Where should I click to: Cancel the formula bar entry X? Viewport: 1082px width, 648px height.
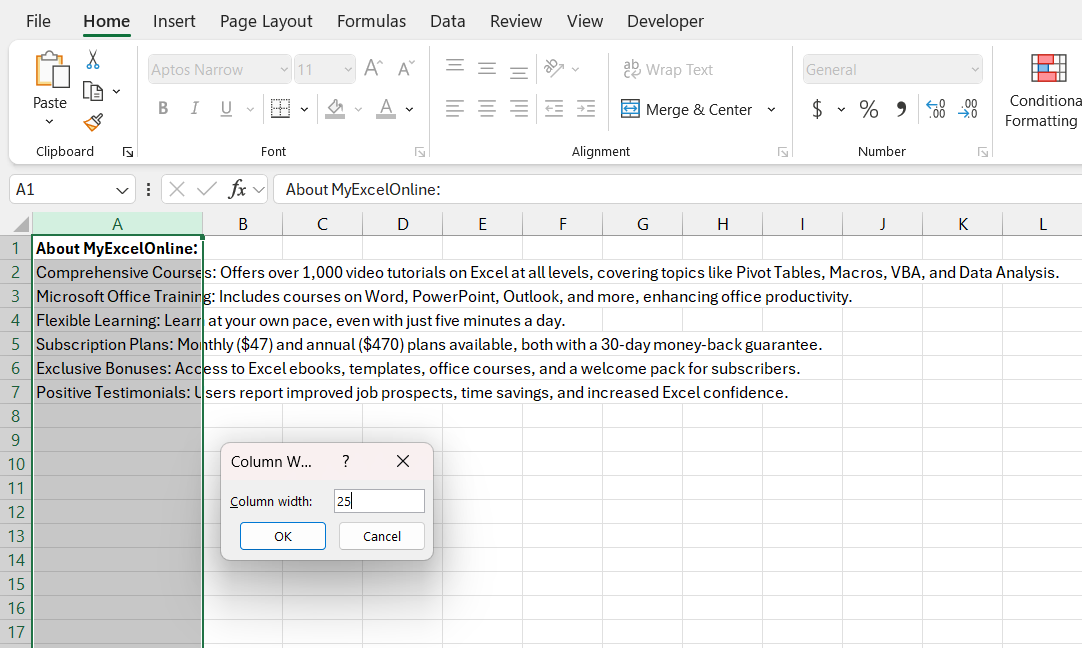pyautogui.click(x=177, y=189)
